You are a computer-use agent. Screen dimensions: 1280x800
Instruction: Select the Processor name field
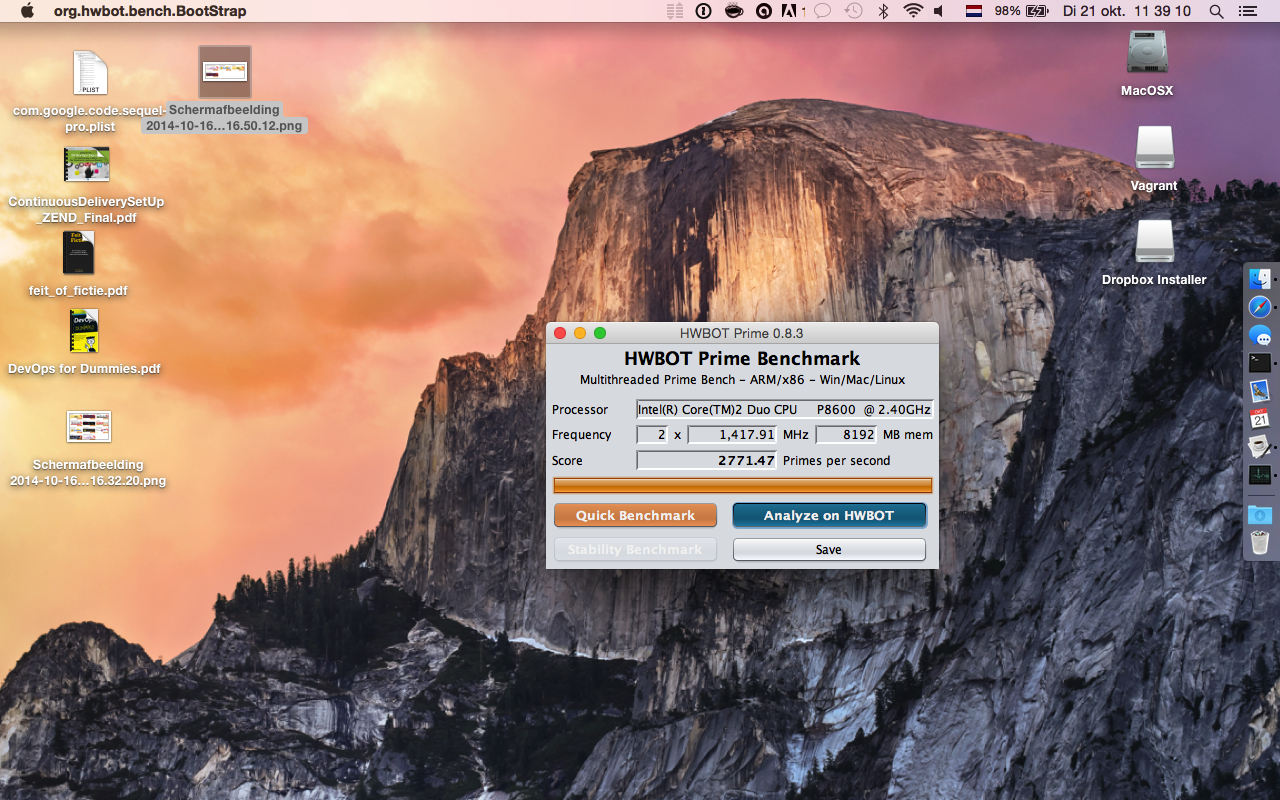785,409
